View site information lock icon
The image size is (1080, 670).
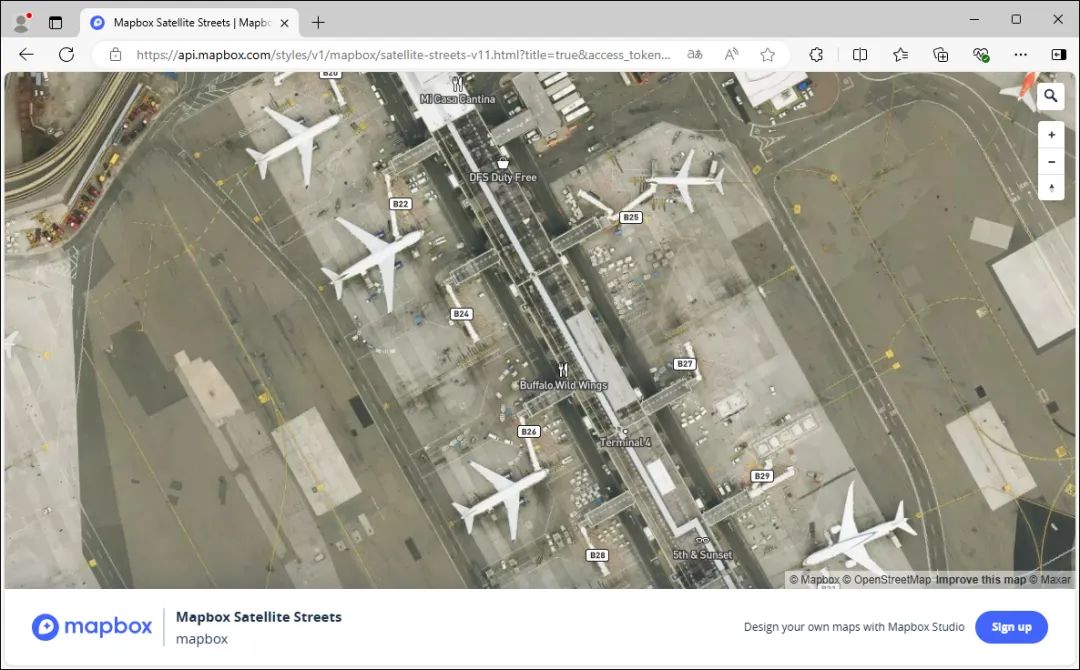(116, 54)
